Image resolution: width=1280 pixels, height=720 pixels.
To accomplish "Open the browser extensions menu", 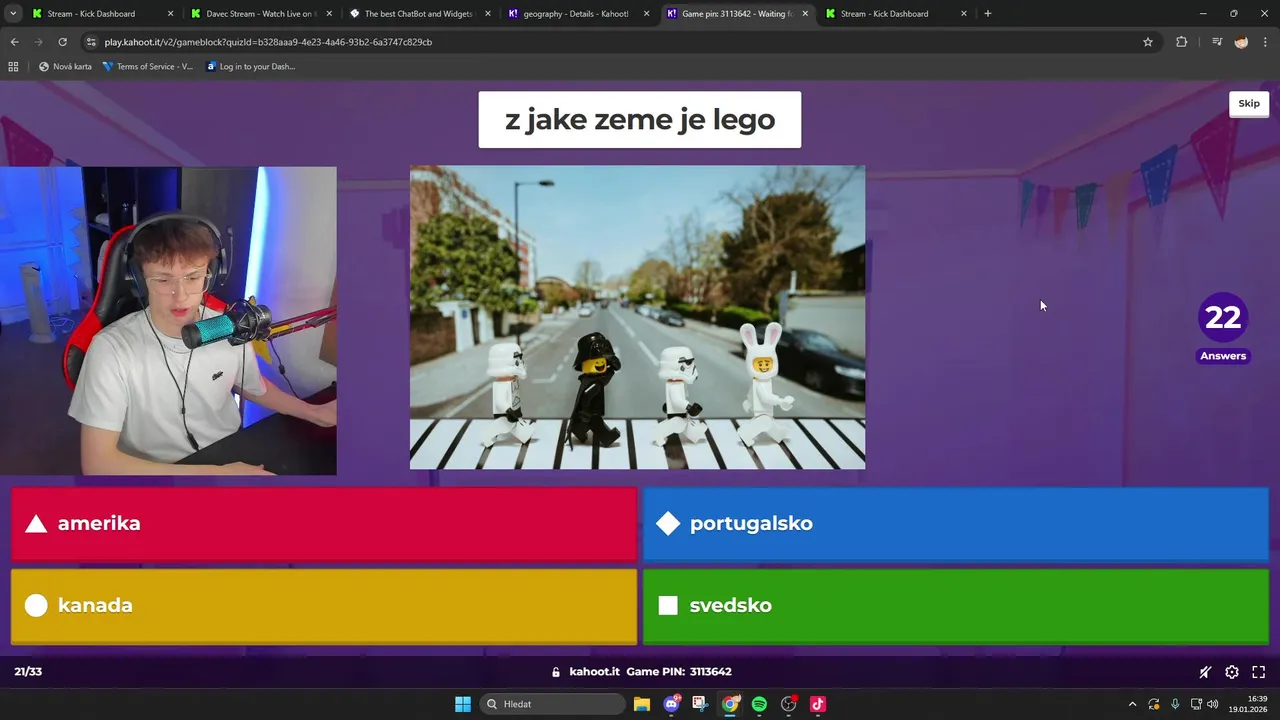I will click(1182, 42).
